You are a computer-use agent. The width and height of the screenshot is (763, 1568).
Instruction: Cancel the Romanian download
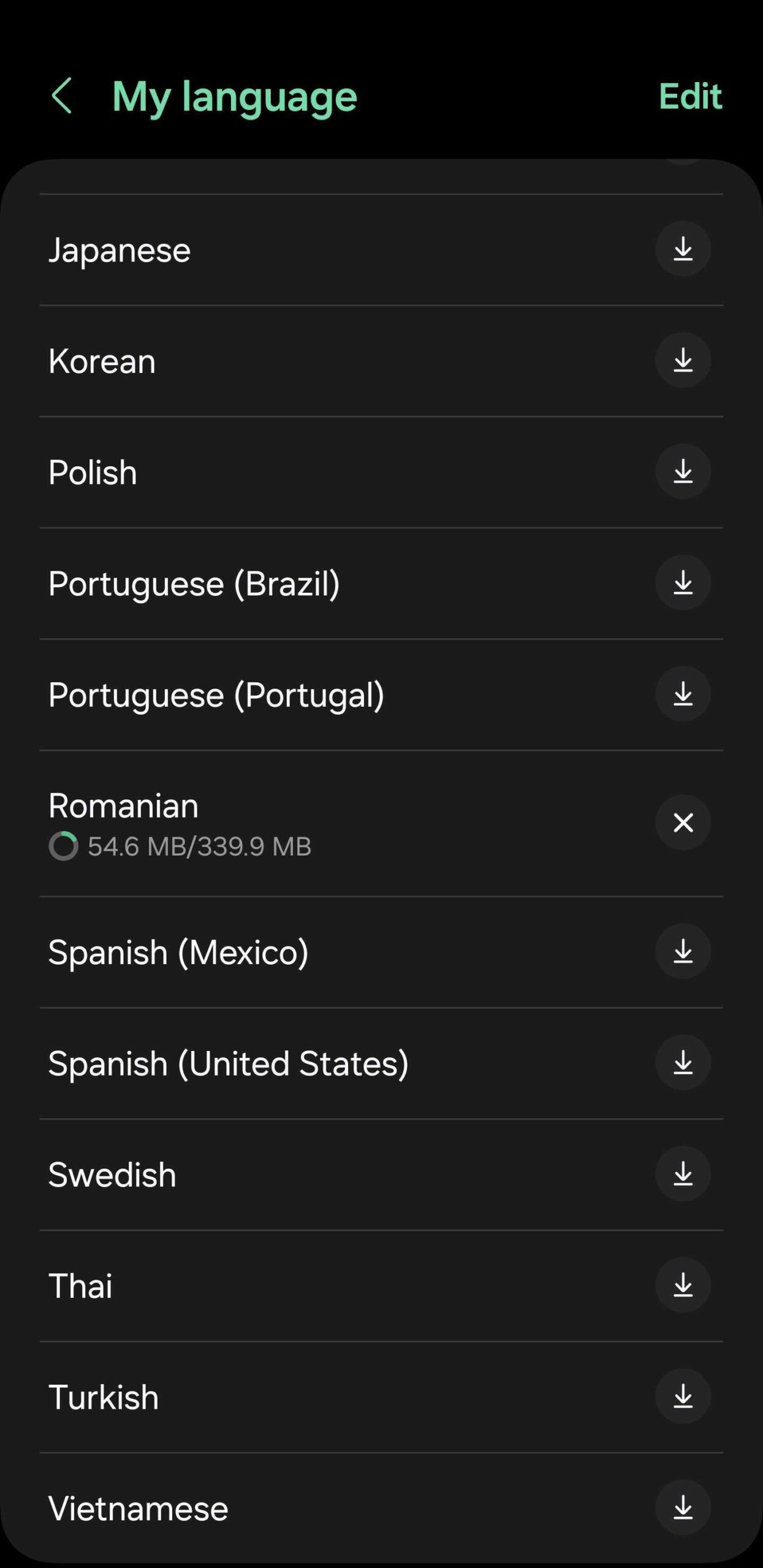click(683, 823)
